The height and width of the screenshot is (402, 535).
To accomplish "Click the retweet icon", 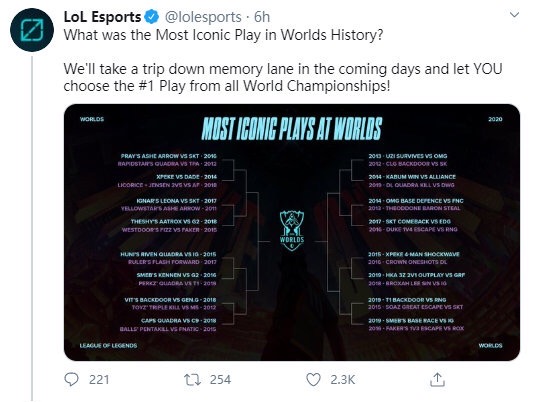I will [x=192, y=379].
